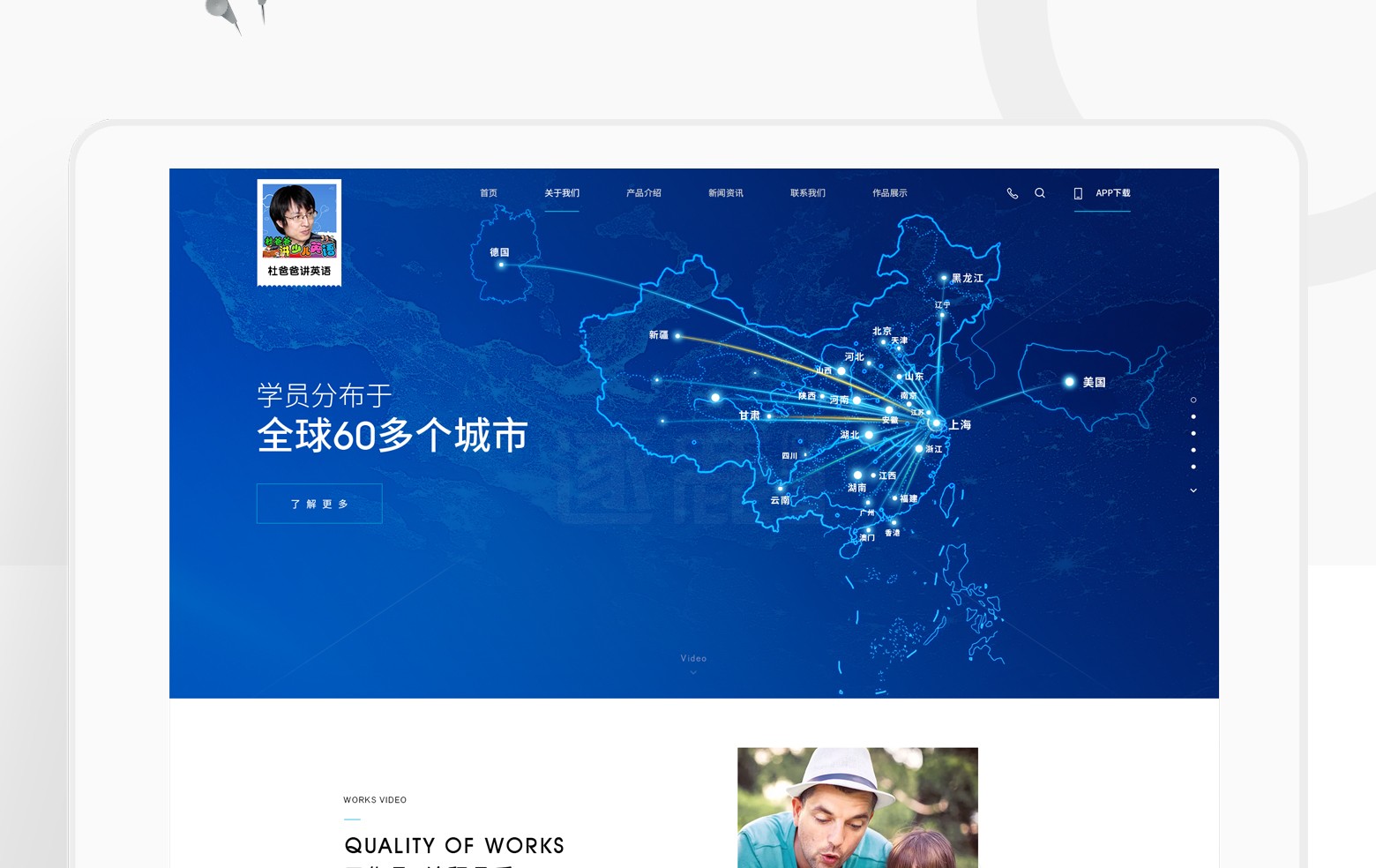The height and width of the screenshot is (868, 1376).
Task: Click the 学员分布于 heading text
Action: (x=325, y=395)
